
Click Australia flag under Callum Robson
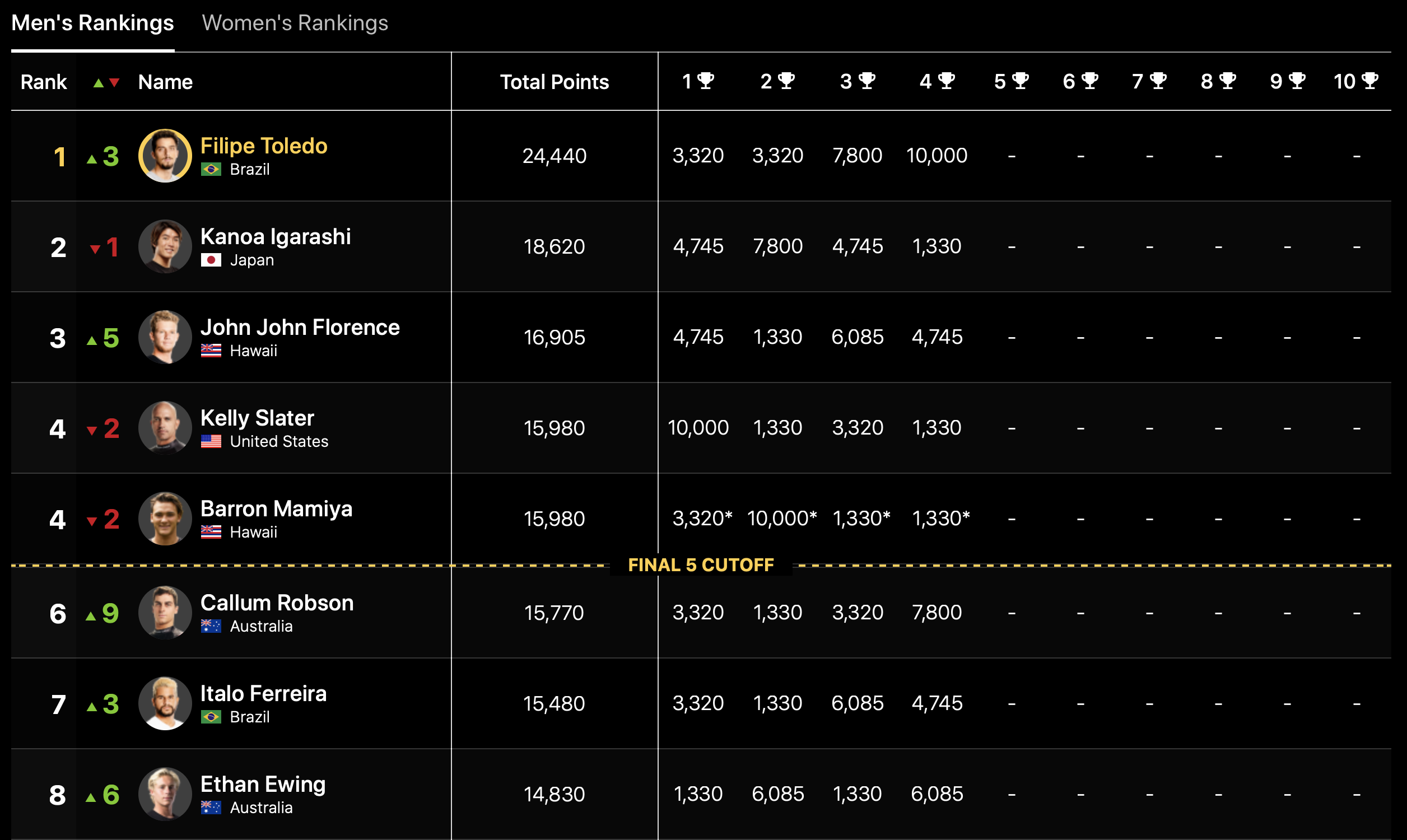point(211,626)
